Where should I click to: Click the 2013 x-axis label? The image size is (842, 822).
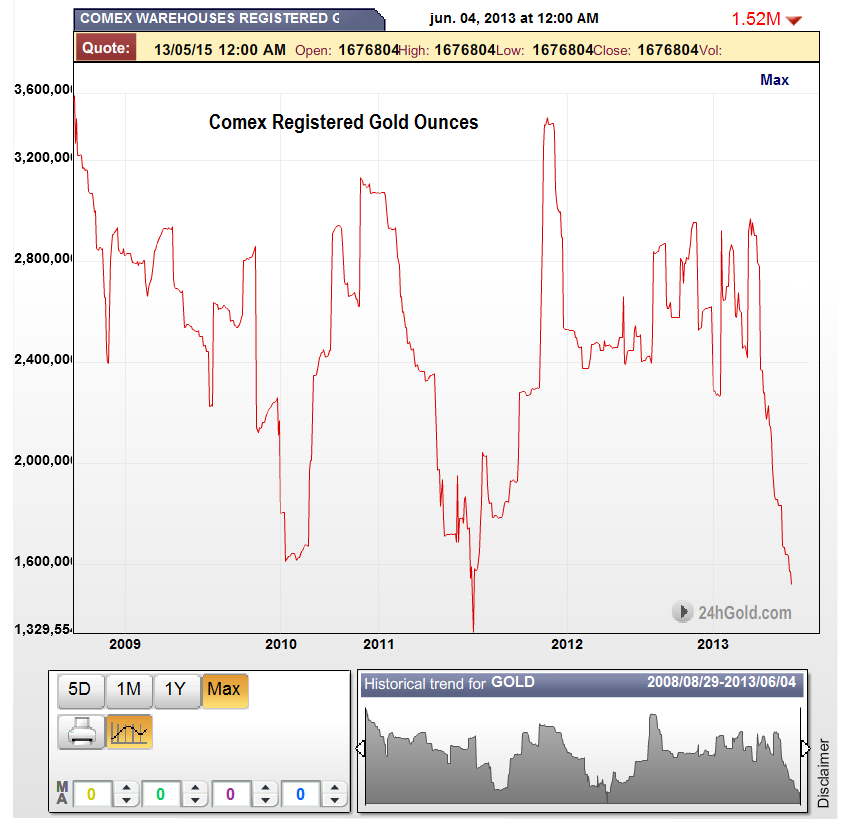click(x=713, y=644)
